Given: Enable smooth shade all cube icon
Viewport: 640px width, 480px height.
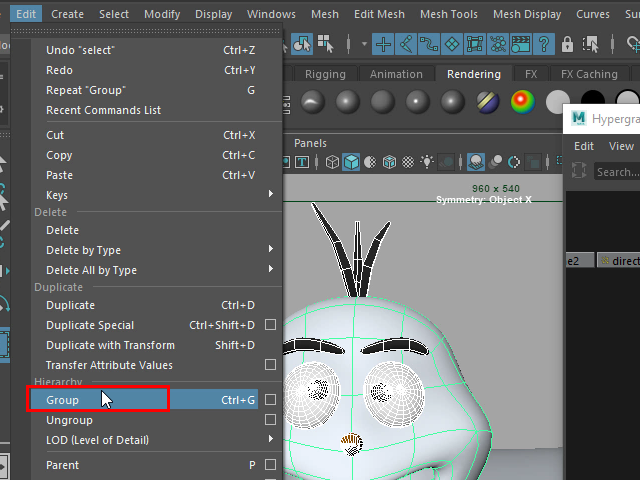Looking at the screenshot, I should coord(351,162).
